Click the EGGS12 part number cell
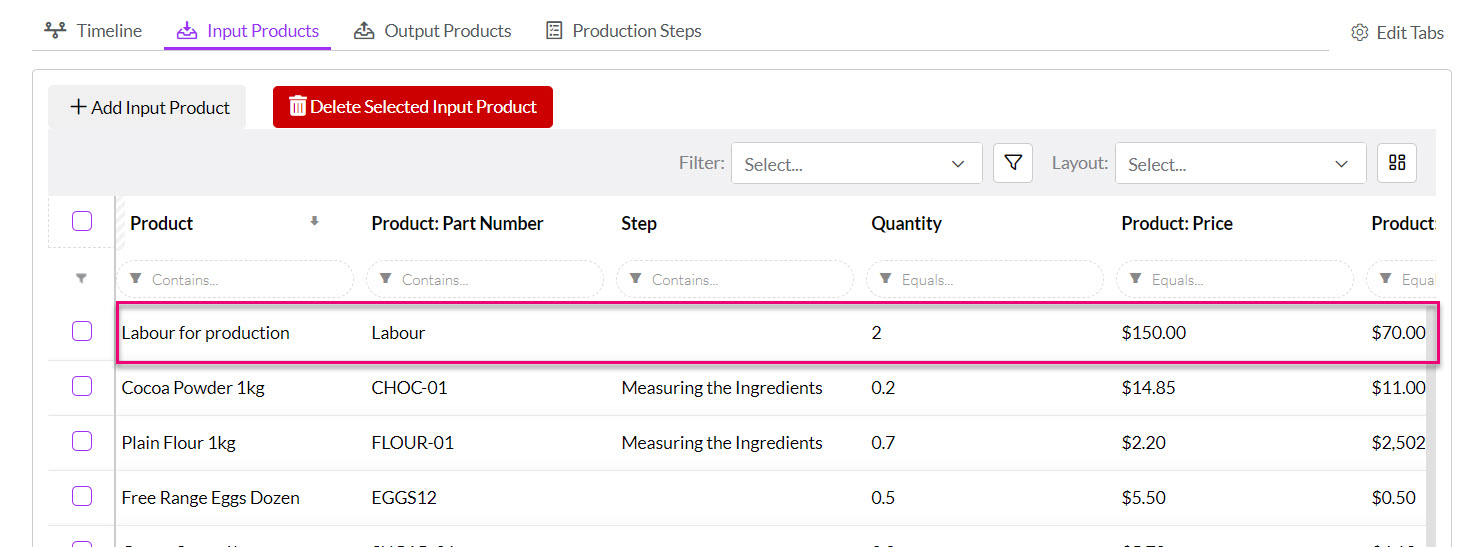This screenshot has width=1479, height=547. point(404,498)
